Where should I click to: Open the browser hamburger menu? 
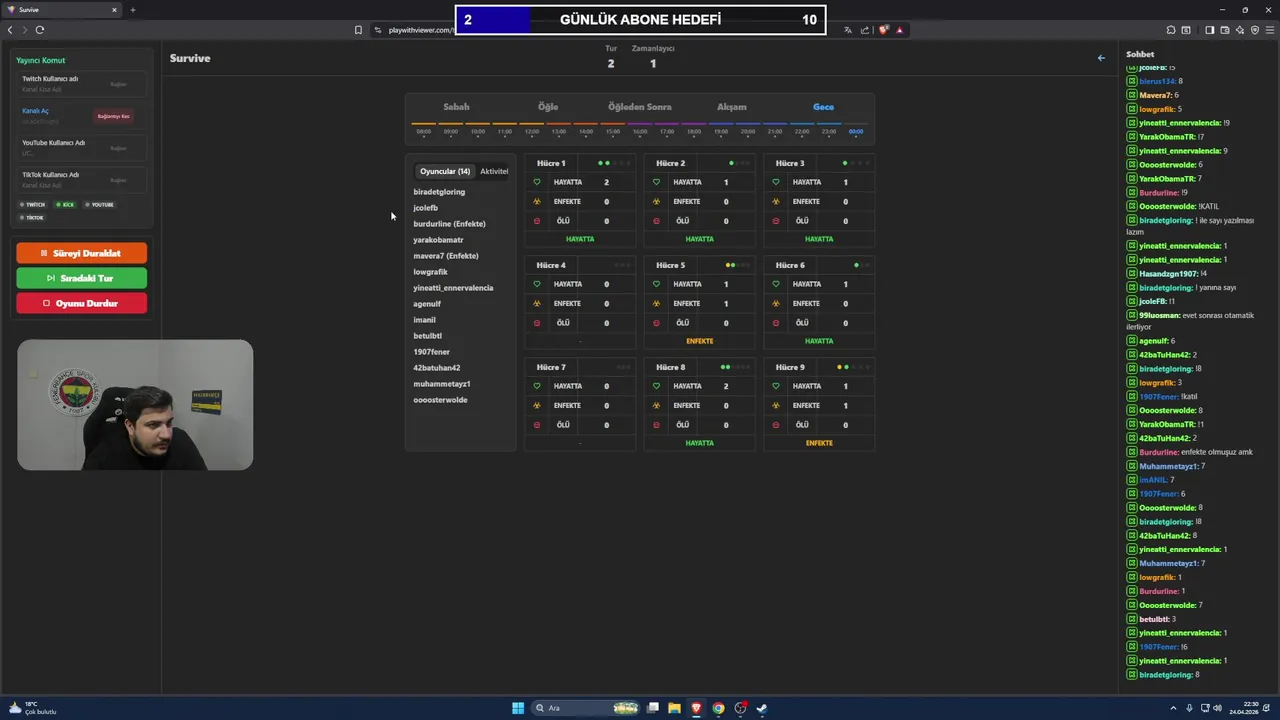(1269, 30)
